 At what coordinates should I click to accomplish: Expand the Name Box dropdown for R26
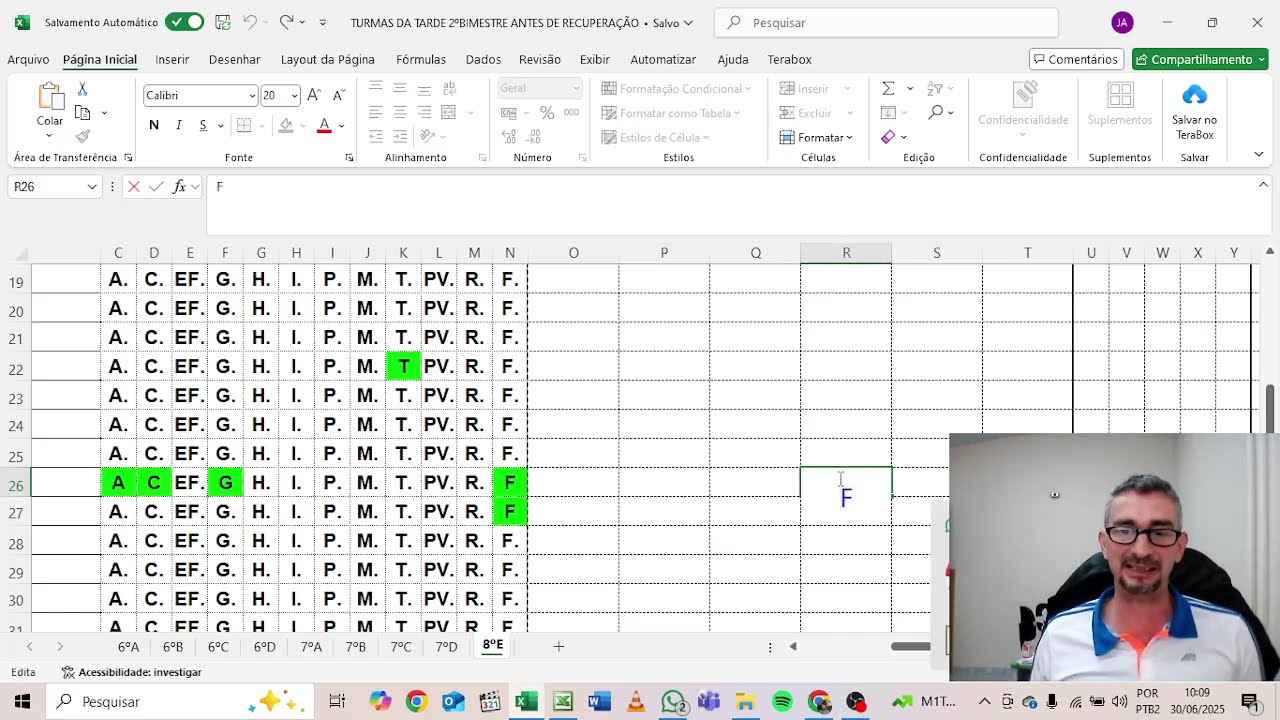point(92,187)
